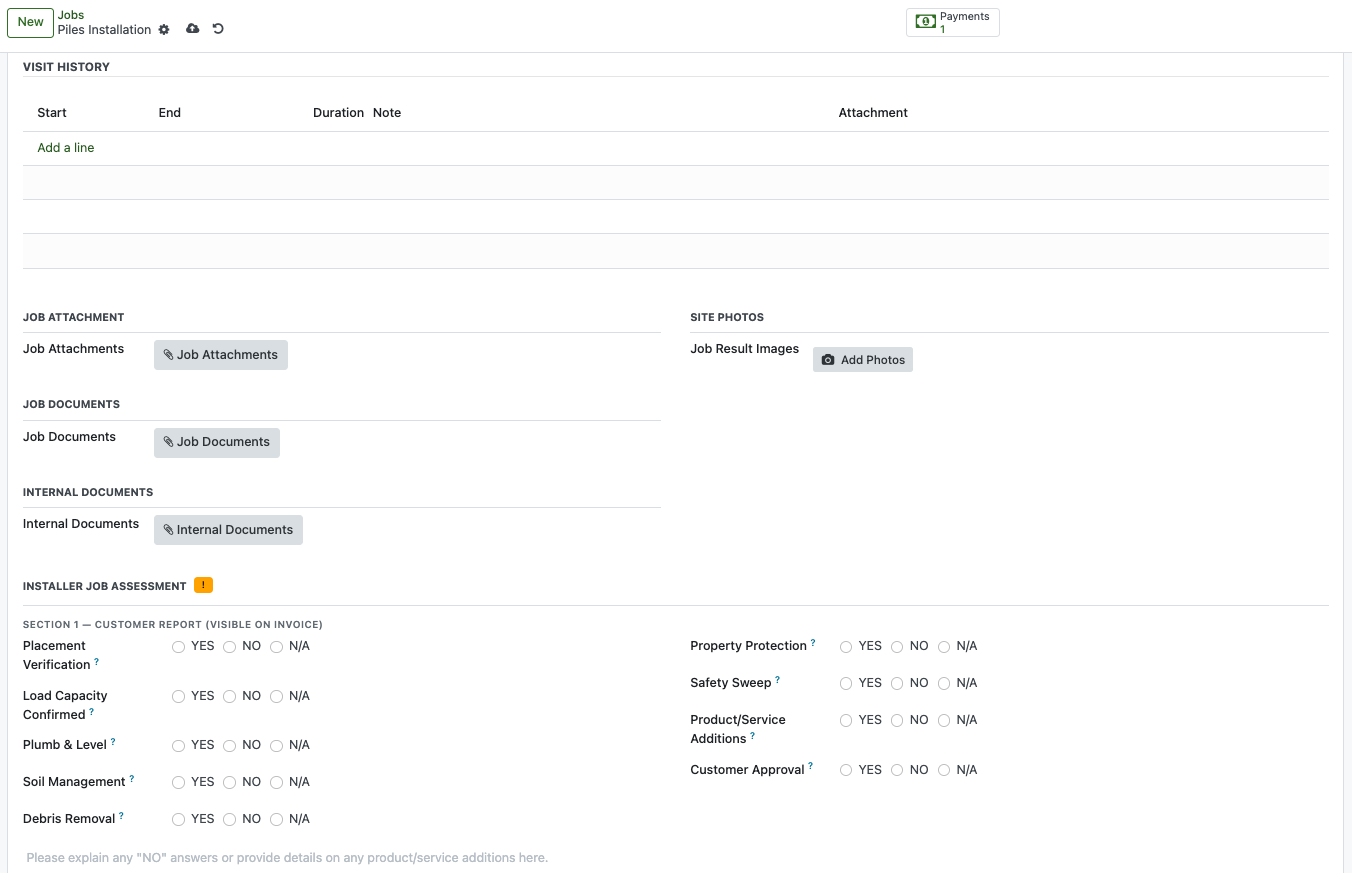
Task: Click the help question mark beside Product/Service Additions
Action: 753,736
